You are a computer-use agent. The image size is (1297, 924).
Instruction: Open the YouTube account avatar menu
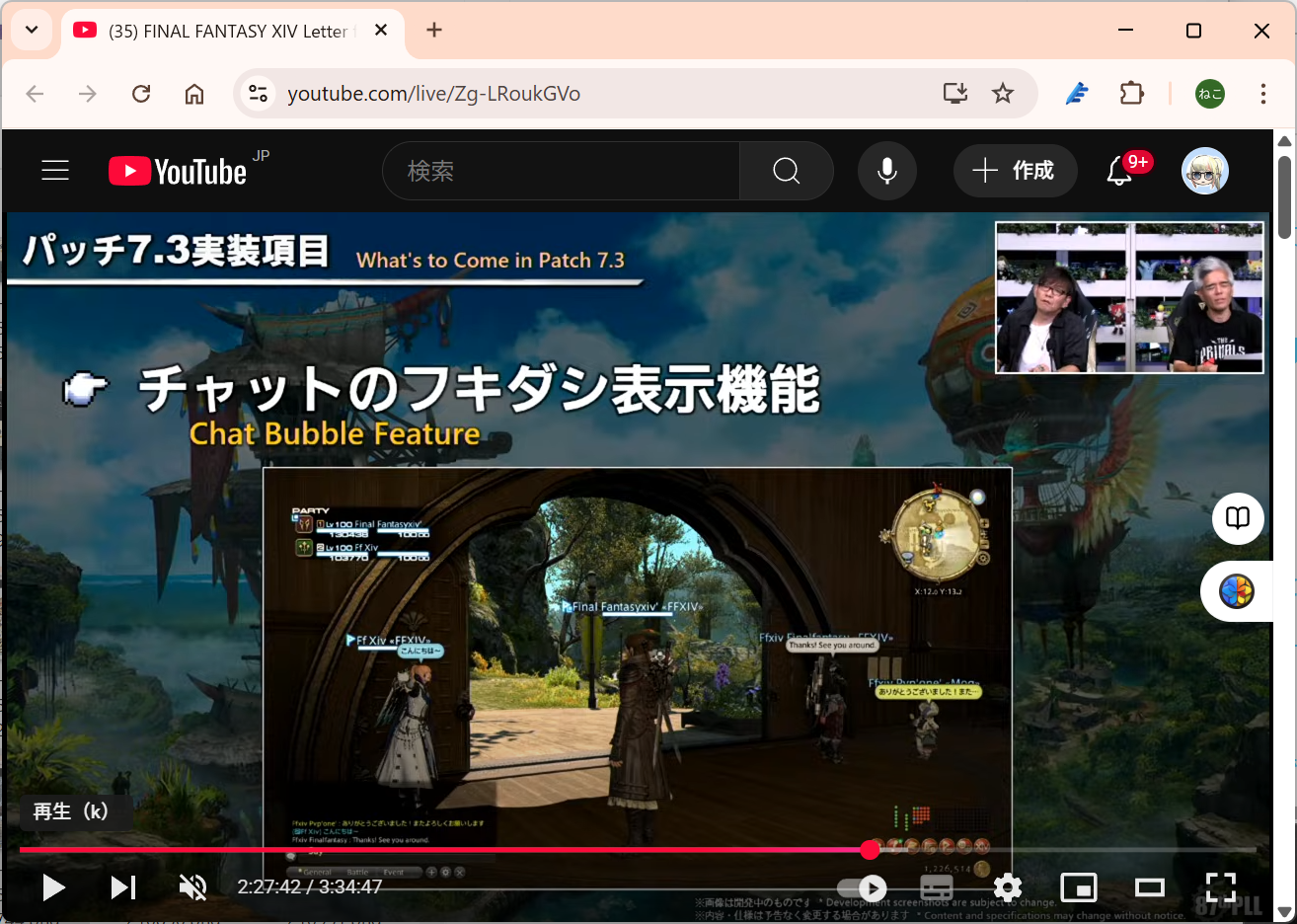coord(1205,171)
